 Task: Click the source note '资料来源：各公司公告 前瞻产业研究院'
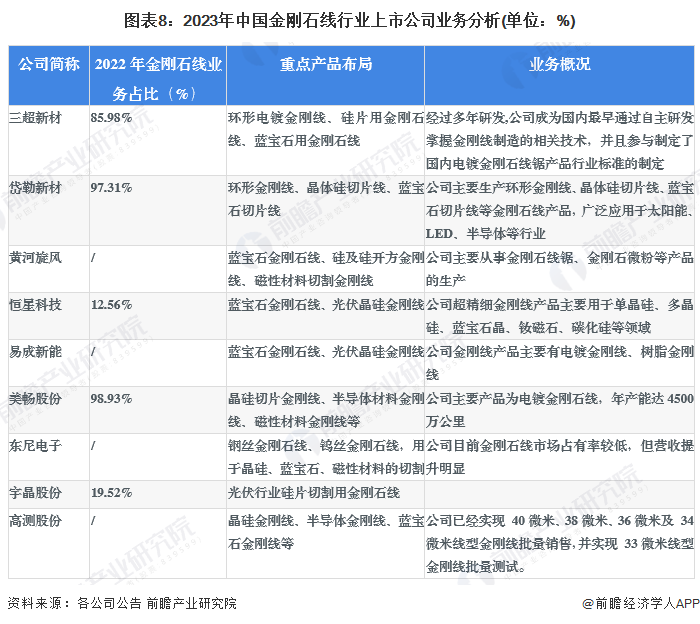pyautogui.click(x=122, y=603)
